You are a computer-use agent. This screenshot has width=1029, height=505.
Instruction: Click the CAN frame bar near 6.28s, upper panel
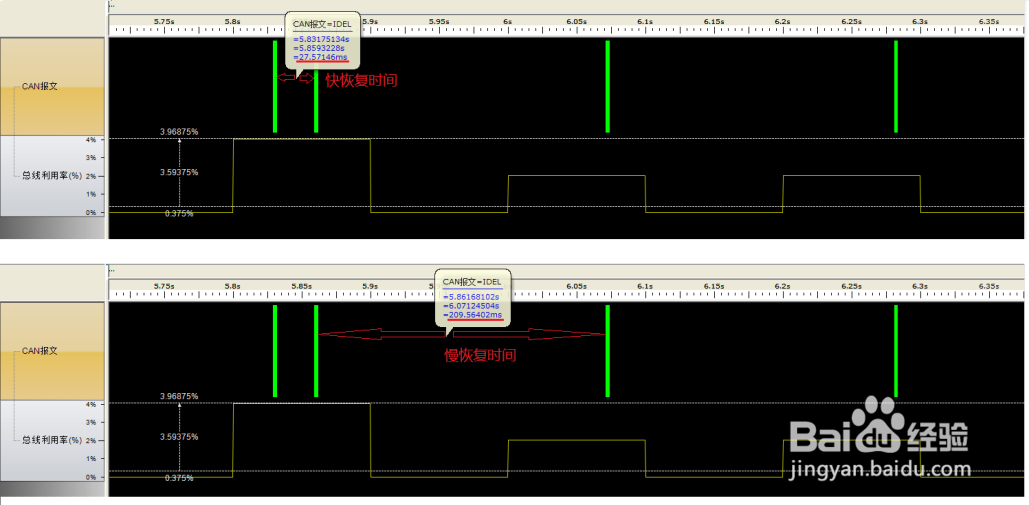[896, 87]
